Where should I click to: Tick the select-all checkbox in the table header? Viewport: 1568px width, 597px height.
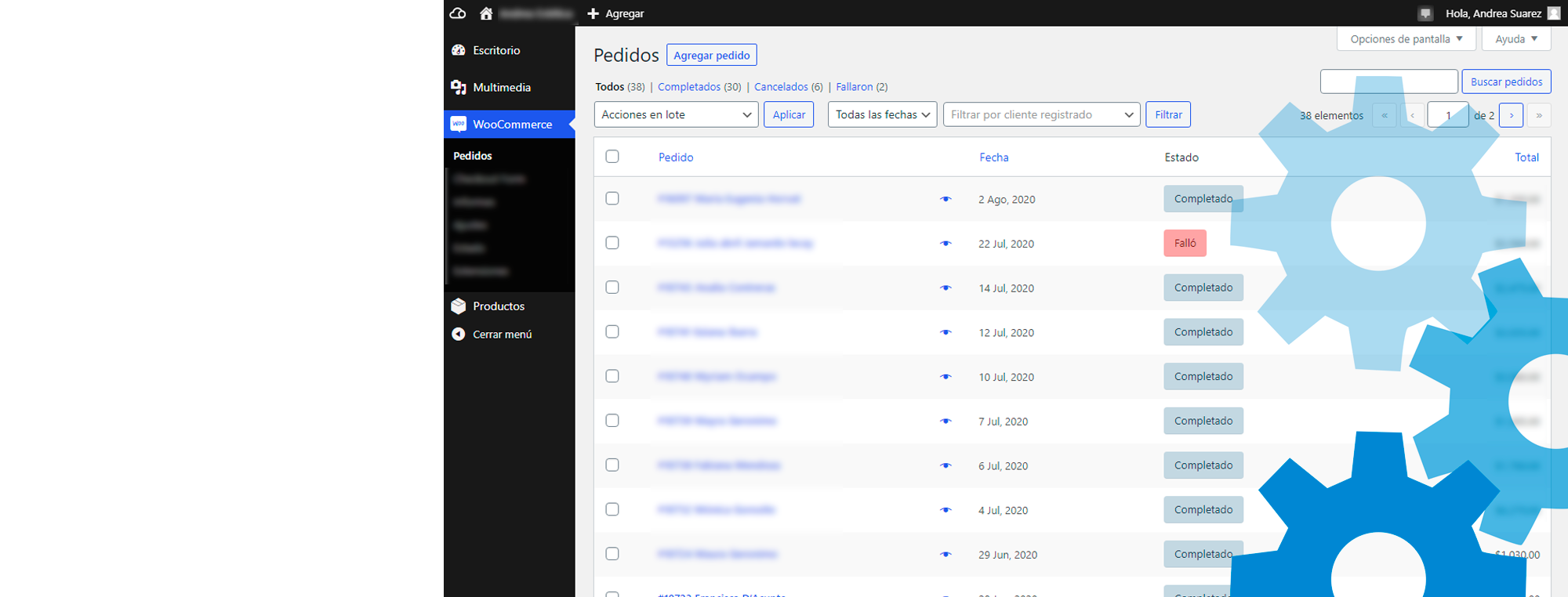click(612, 157)
